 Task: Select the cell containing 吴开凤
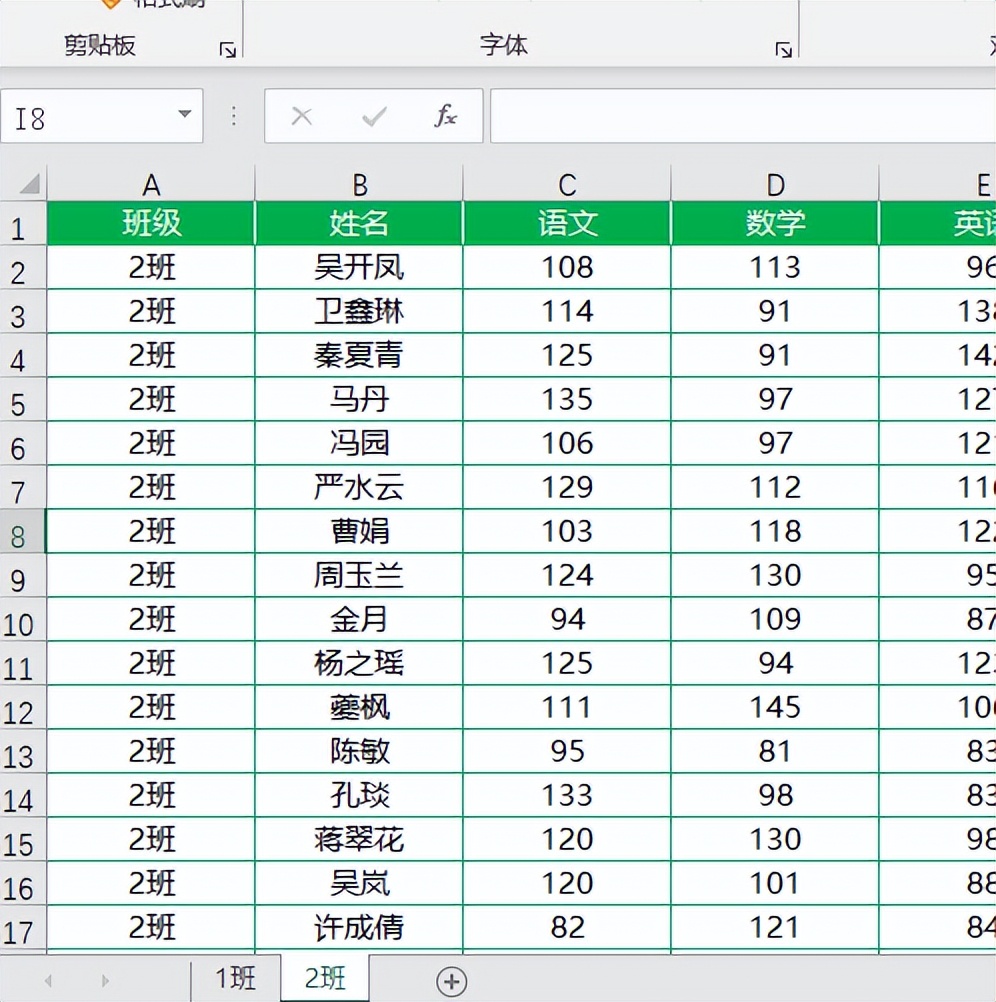click(x=359, y=267)
